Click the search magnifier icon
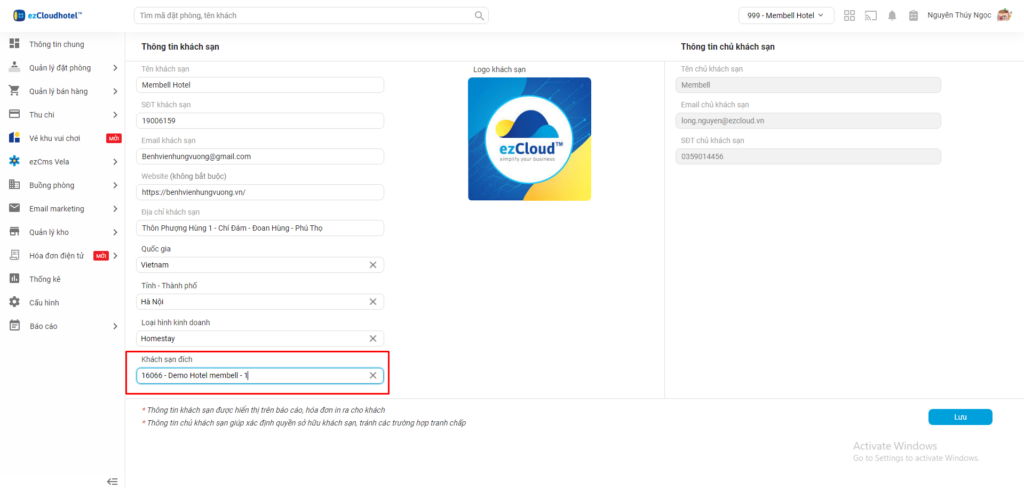Screen dimensions: 1024x488 [480, 16]
